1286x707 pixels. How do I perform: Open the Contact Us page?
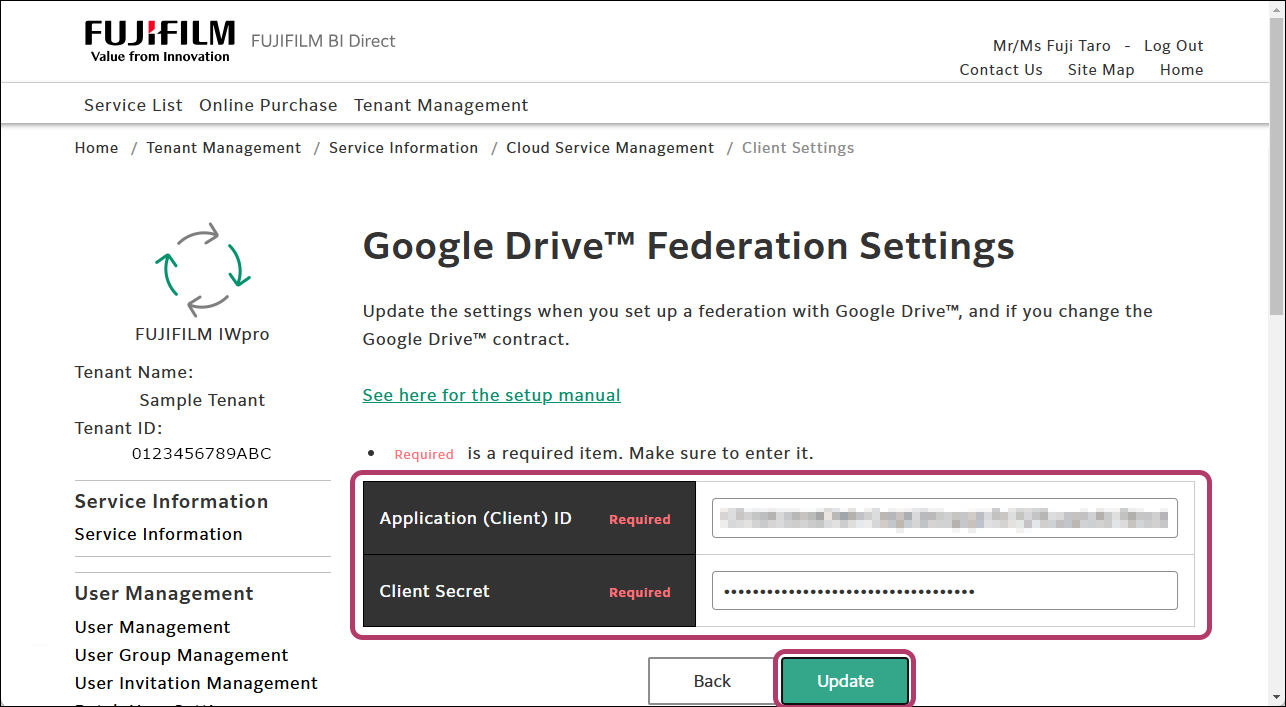point(1000,70)
